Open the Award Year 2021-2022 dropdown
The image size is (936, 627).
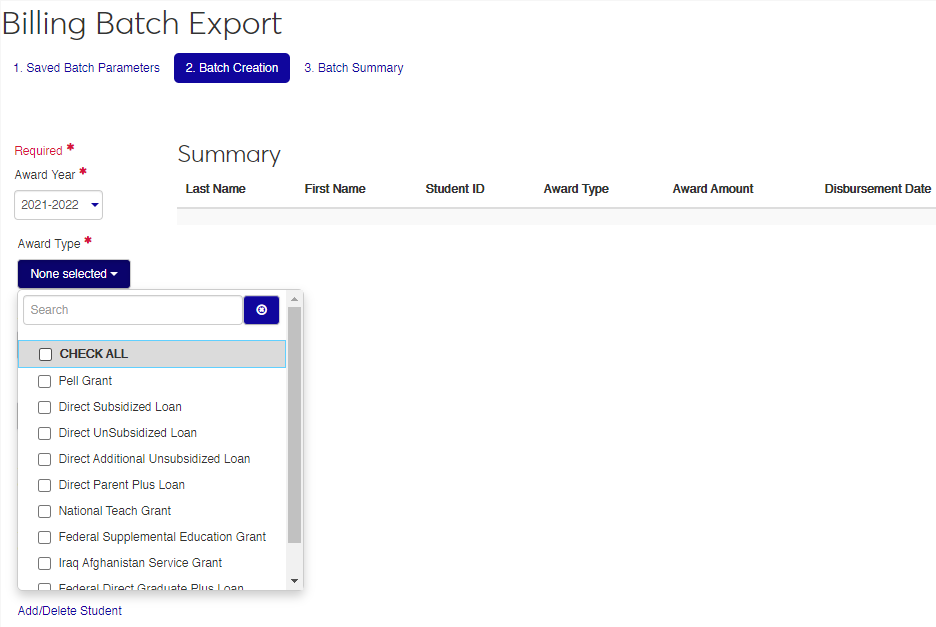(x=60, y=205)
